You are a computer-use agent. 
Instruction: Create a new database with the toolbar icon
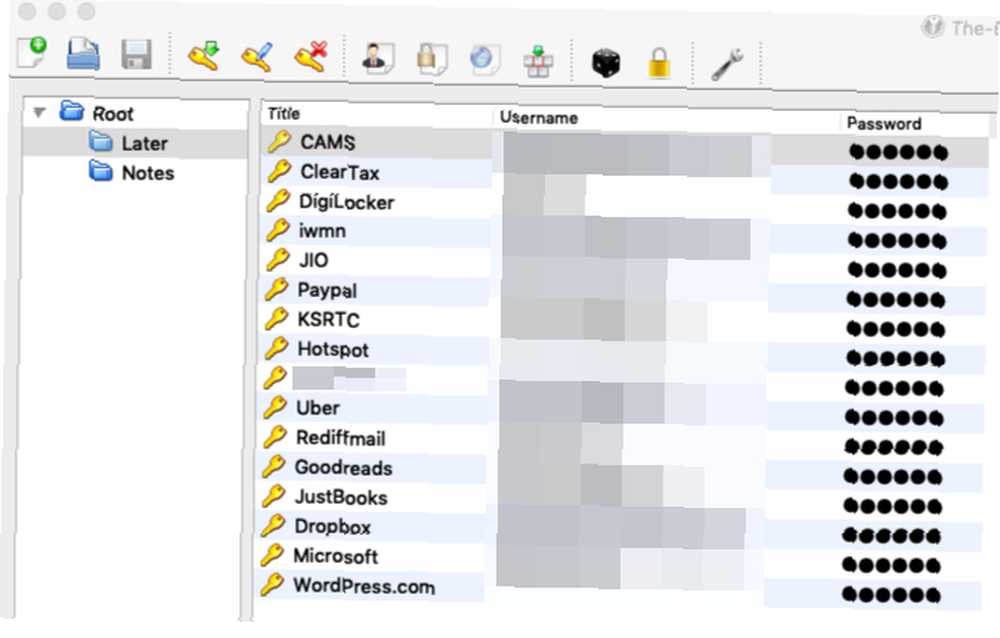(32, 53)
